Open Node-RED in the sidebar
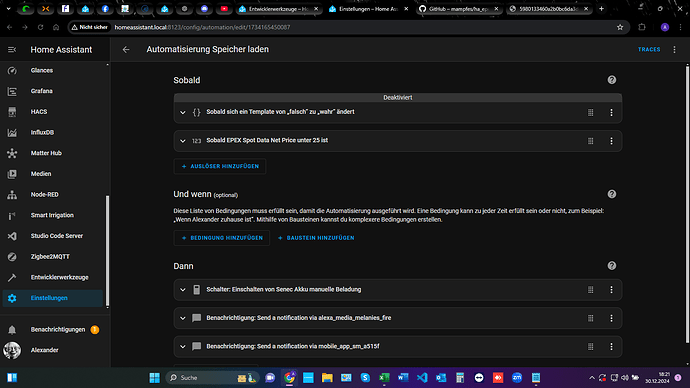The width and height of the screenshot is (690, 388). pos(53,194)
